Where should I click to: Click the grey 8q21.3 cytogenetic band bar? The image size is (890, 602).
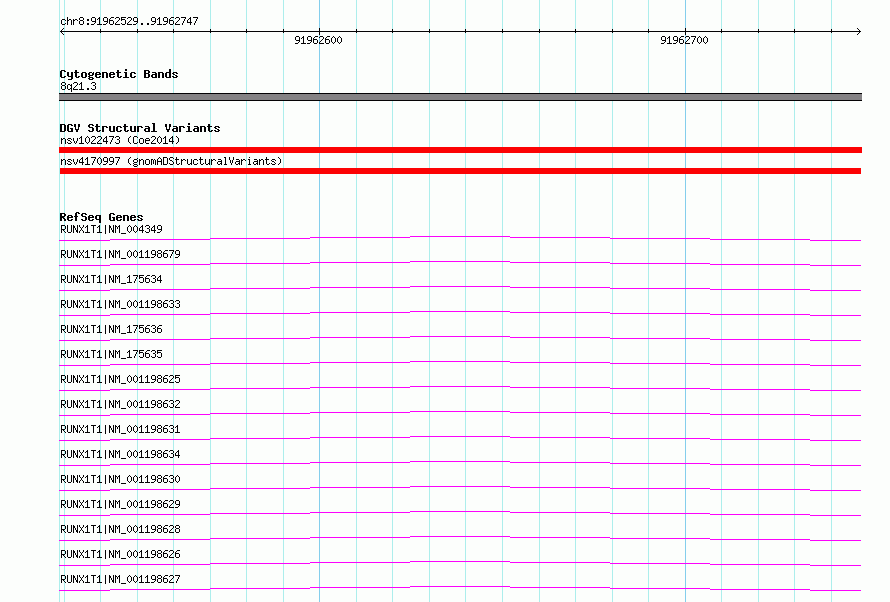pos(460,97)
